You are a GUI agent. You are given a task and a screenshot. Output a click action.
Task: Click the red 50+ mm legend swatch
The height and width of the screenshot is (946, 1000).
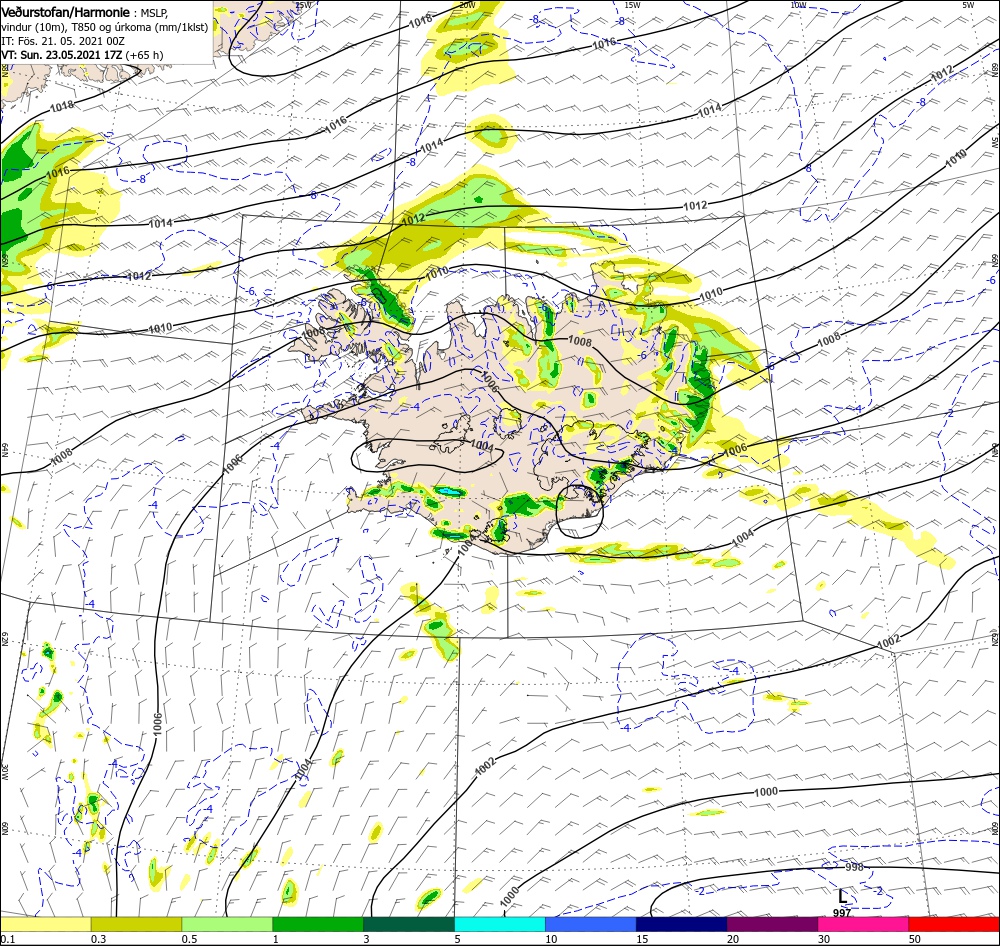click(954, 924)
